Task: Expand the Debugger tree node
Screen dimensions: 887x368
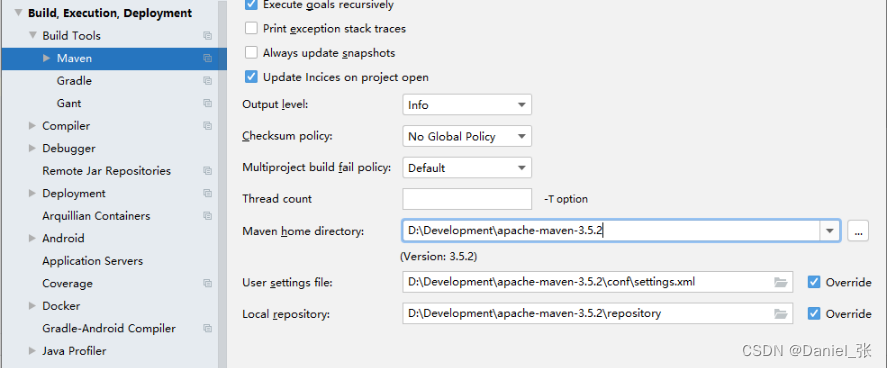Action: [x=32, y=148]
